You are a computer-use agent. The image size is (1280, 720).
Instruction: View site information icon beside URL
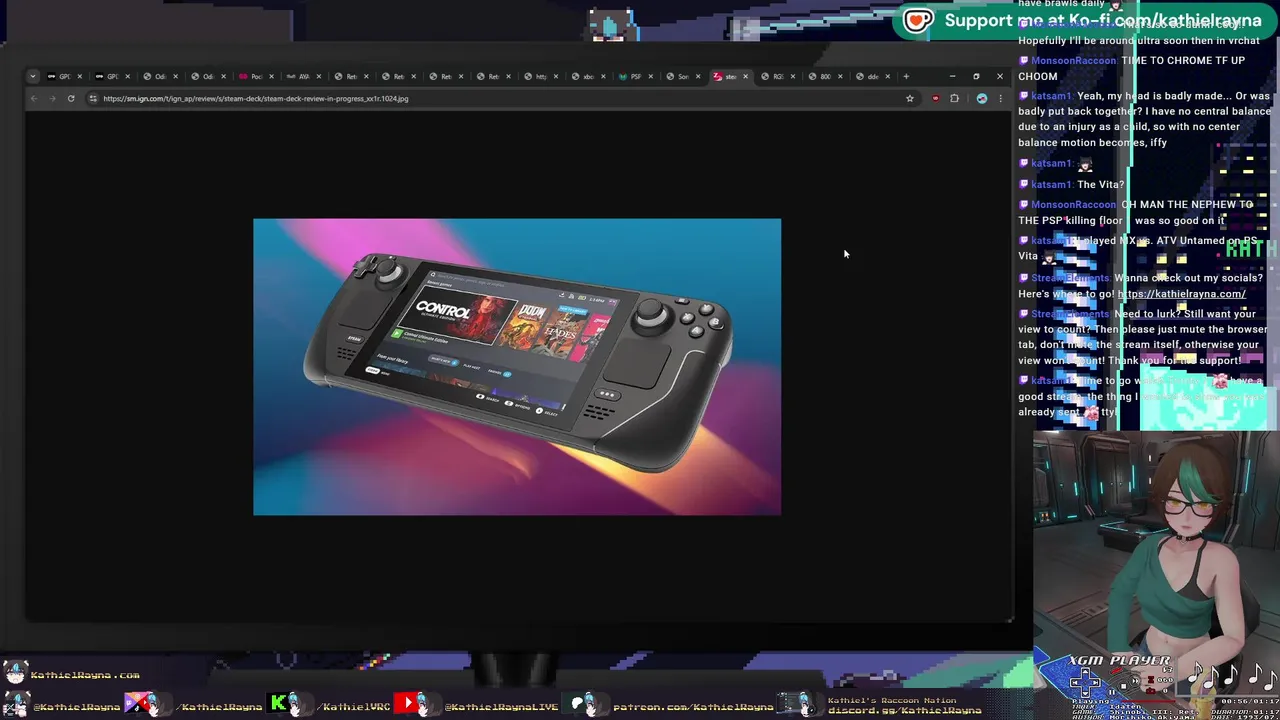coord(93,98)
